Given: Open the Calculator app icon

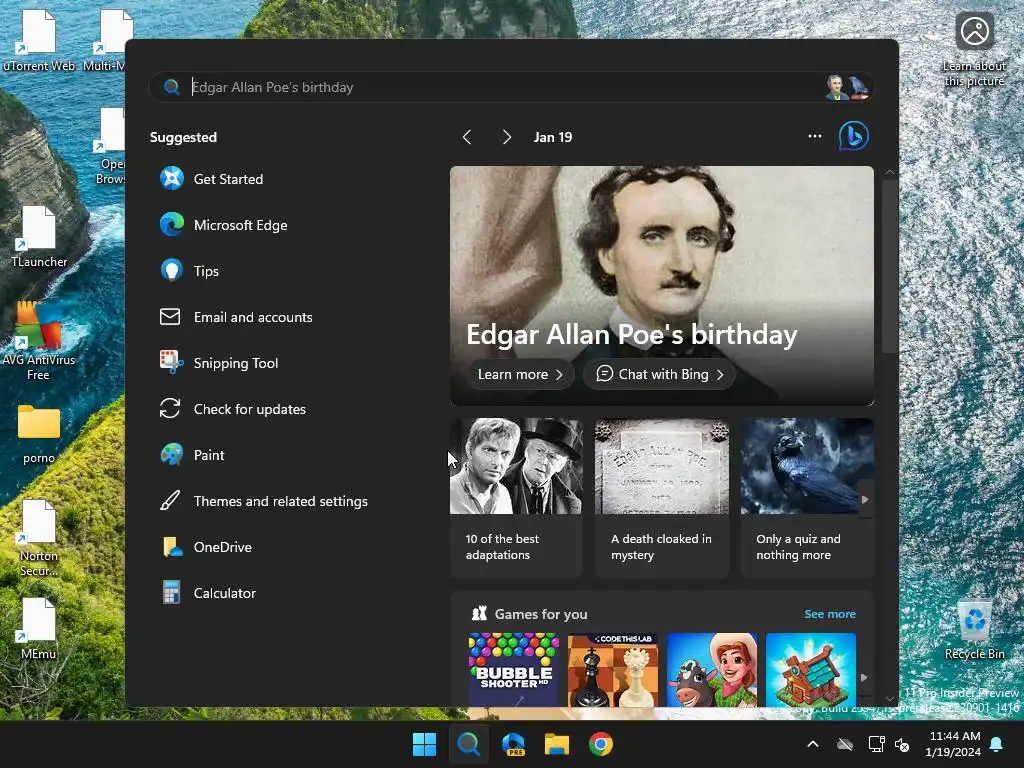Looking at the screenshot, I should (172, 592).
